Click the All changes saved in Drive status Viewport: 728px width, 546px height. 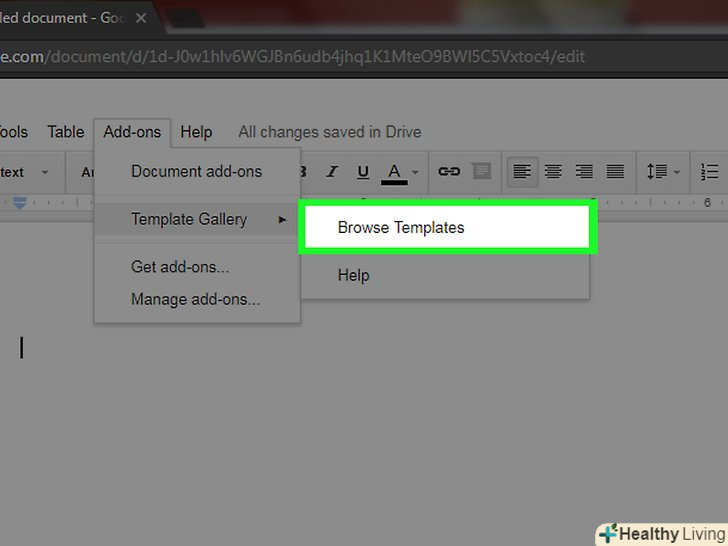pos(330,132)
